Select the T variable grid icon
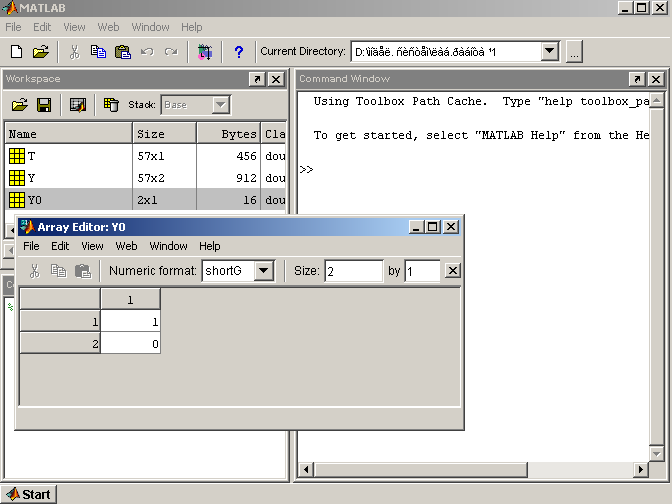 (17, 156)
